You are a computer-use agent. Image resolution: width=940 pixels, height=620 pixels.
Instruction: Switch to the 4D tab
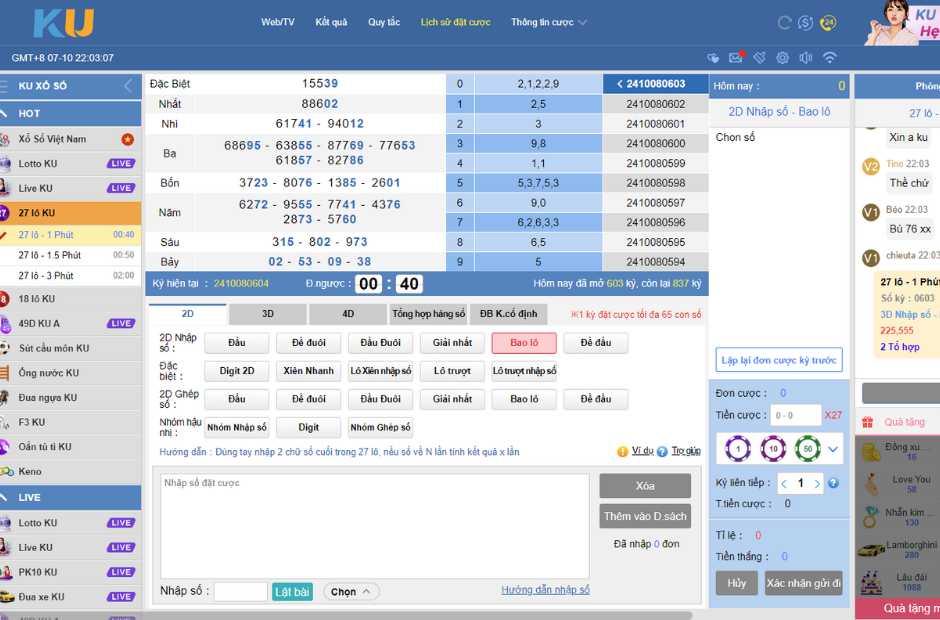[348, 314]
